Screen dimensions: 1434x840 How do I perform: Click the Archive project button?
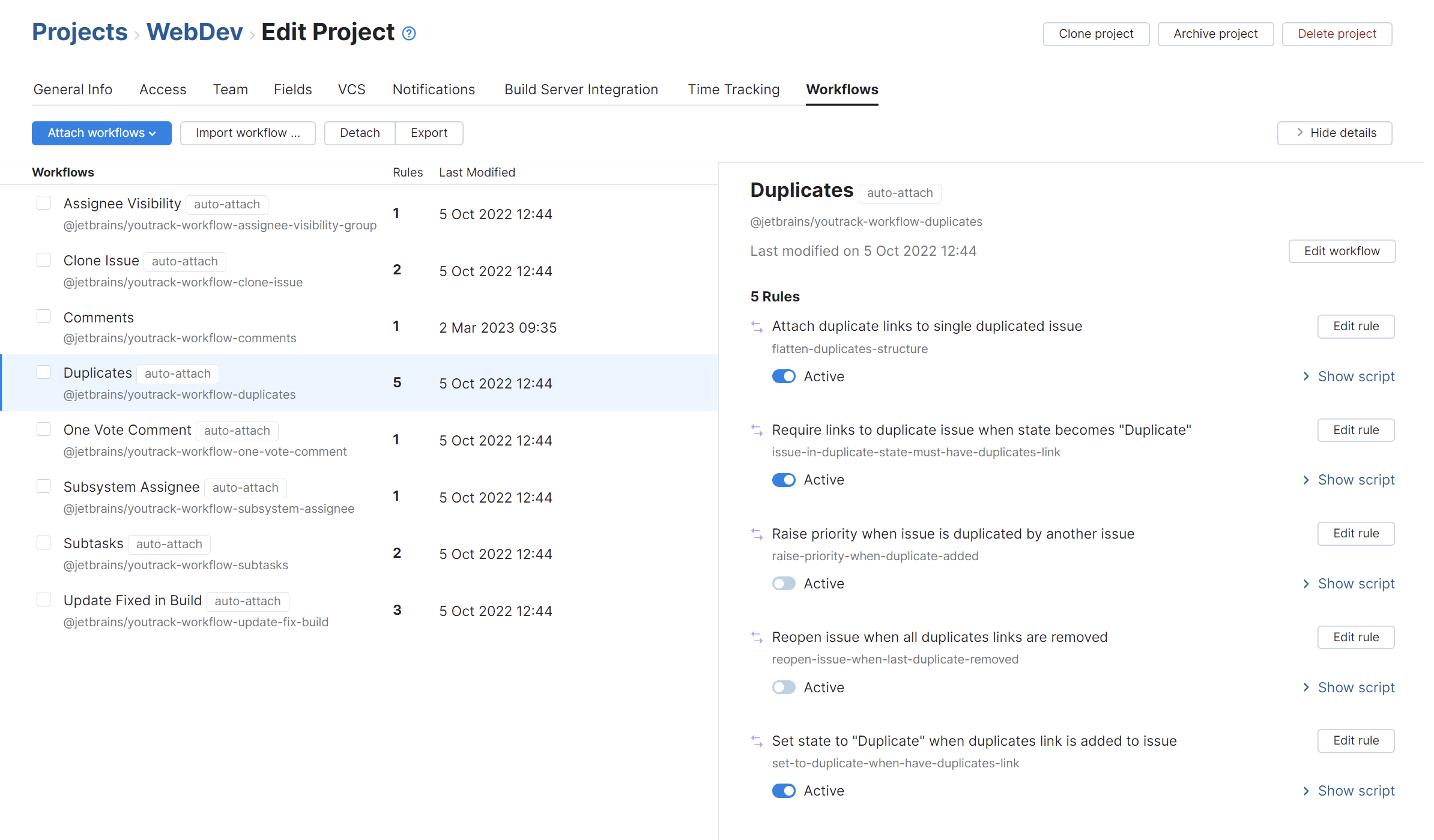click(x=1215, y=34)
